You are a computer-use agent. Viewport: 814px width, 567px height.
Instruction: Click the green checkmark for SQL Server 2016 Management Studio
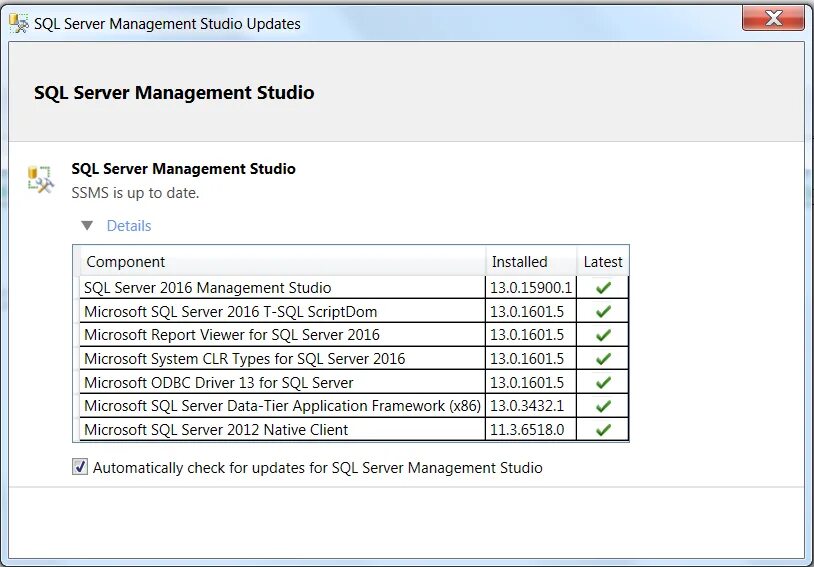[x=603, y=288]
